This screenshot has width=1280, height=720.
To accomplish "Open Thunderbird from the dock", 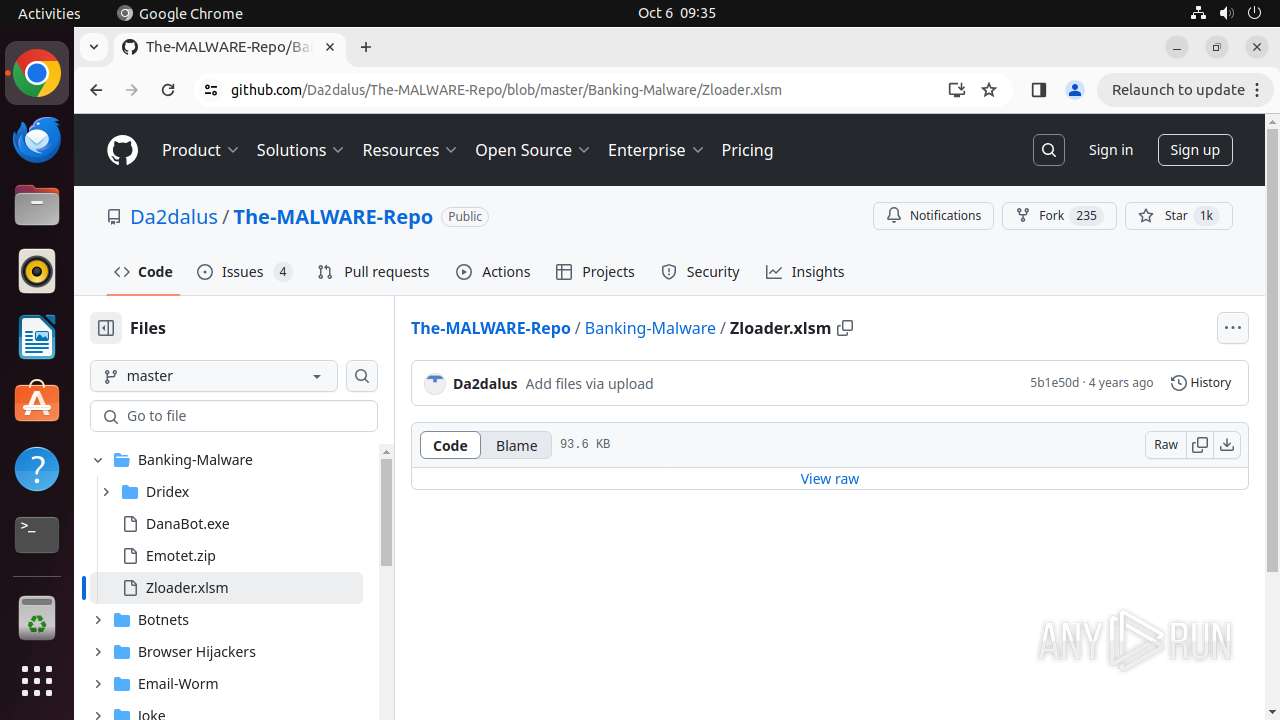I will [37, 139].
